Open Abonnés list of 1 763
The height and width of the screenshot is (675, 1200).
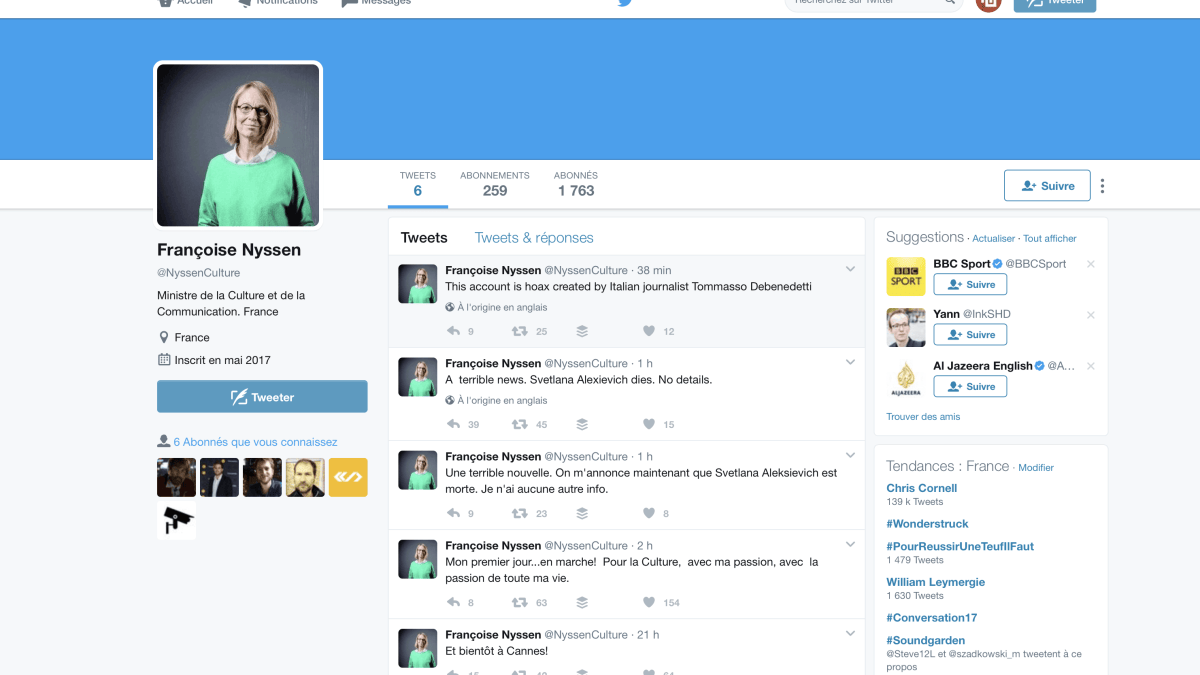576,184
